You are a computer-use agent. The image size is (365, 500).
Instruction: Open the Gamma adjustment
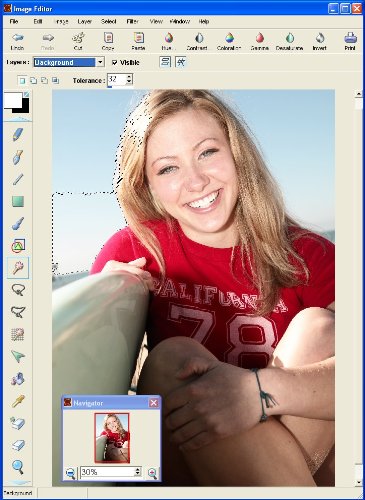[260, 41]
